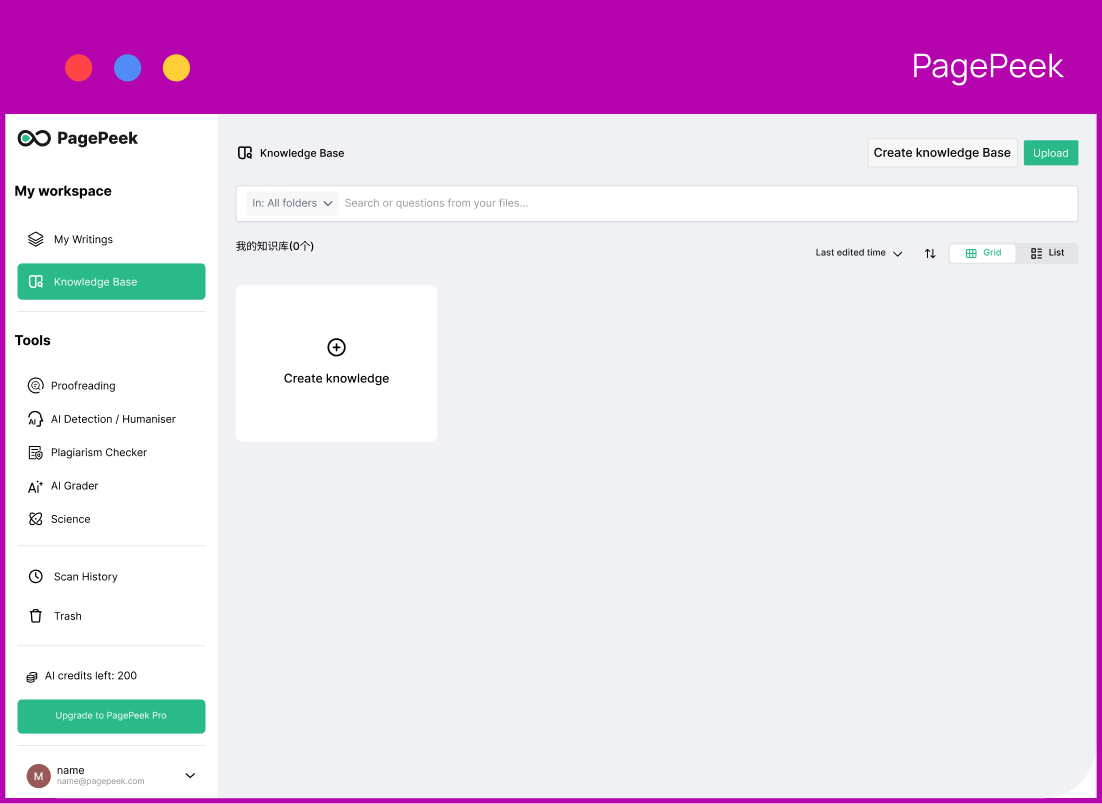
Task: Open the In: All folders dropdown
Action: (x=292, y=203)
